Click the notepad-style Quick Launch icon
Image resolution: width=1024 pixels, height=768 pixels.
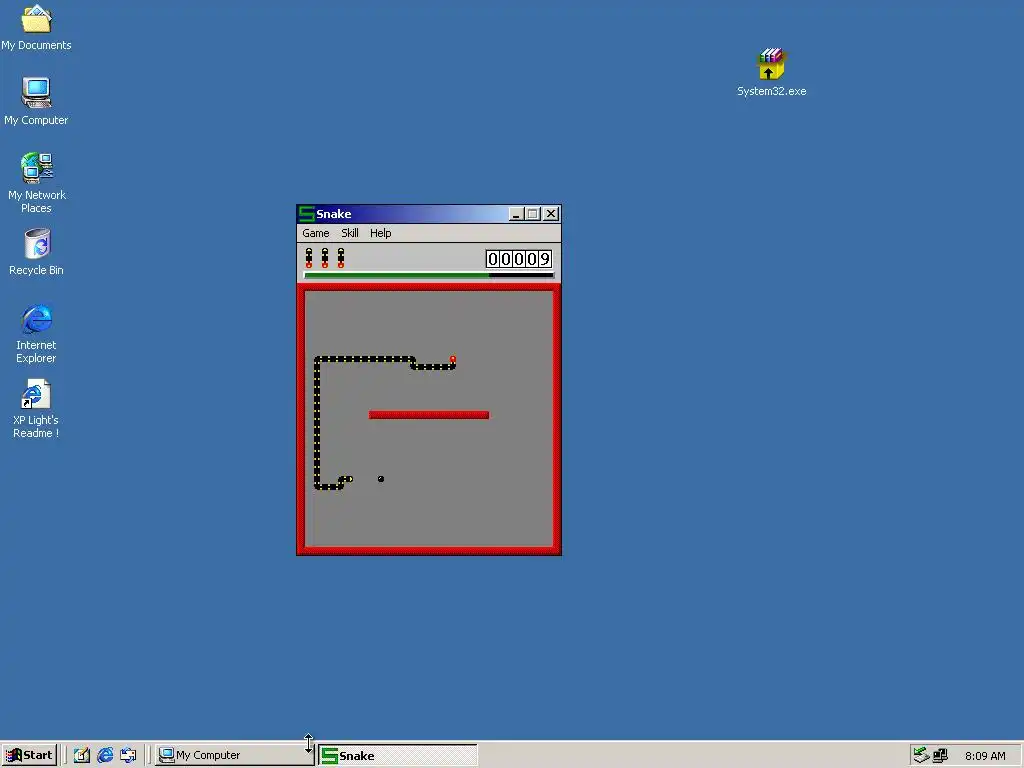[82, 755]
